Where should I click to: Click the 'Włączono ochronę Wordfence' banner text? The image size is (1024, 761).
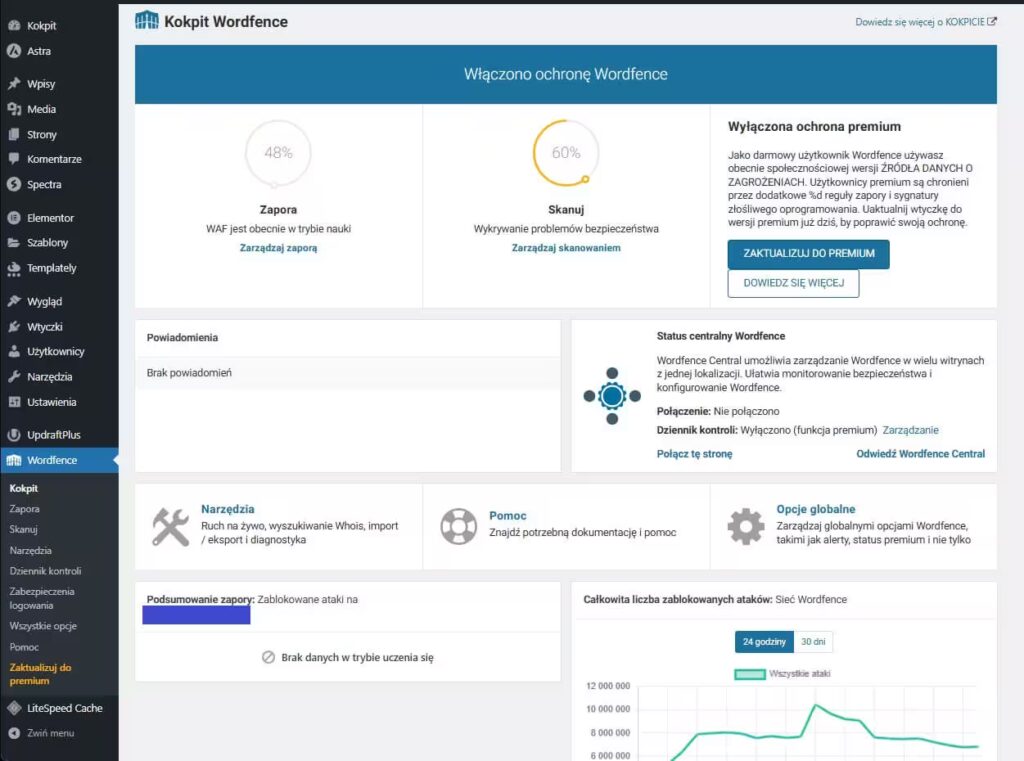566,74
